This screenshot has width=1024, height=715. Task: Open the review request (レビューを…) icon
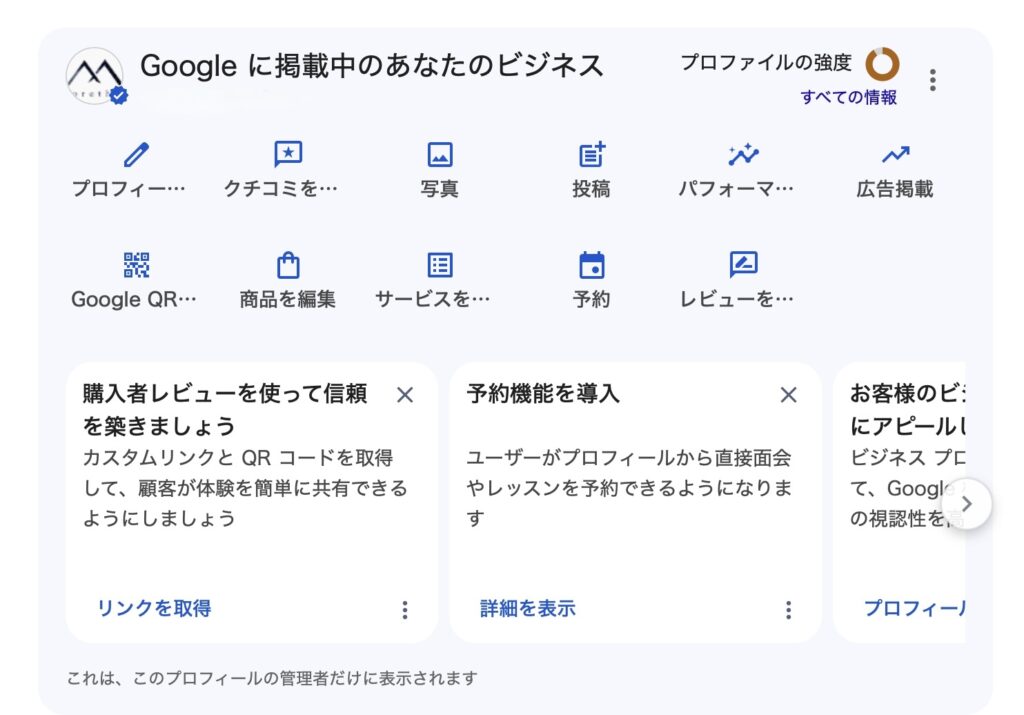pyautogui.click(x=743, y=264)
